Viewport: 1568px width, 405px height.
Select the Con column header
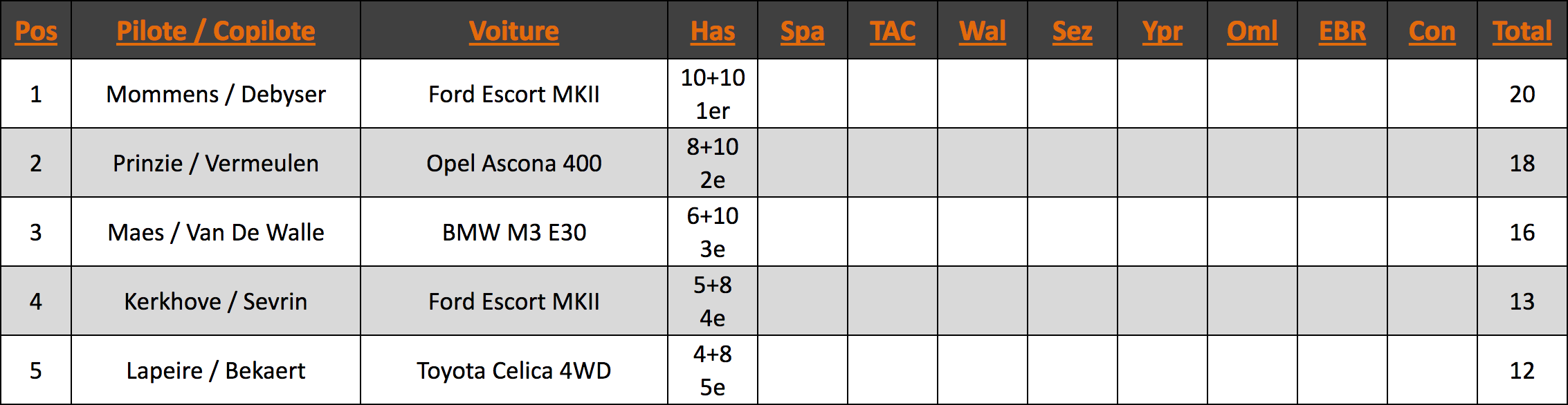click(1432, 31)
